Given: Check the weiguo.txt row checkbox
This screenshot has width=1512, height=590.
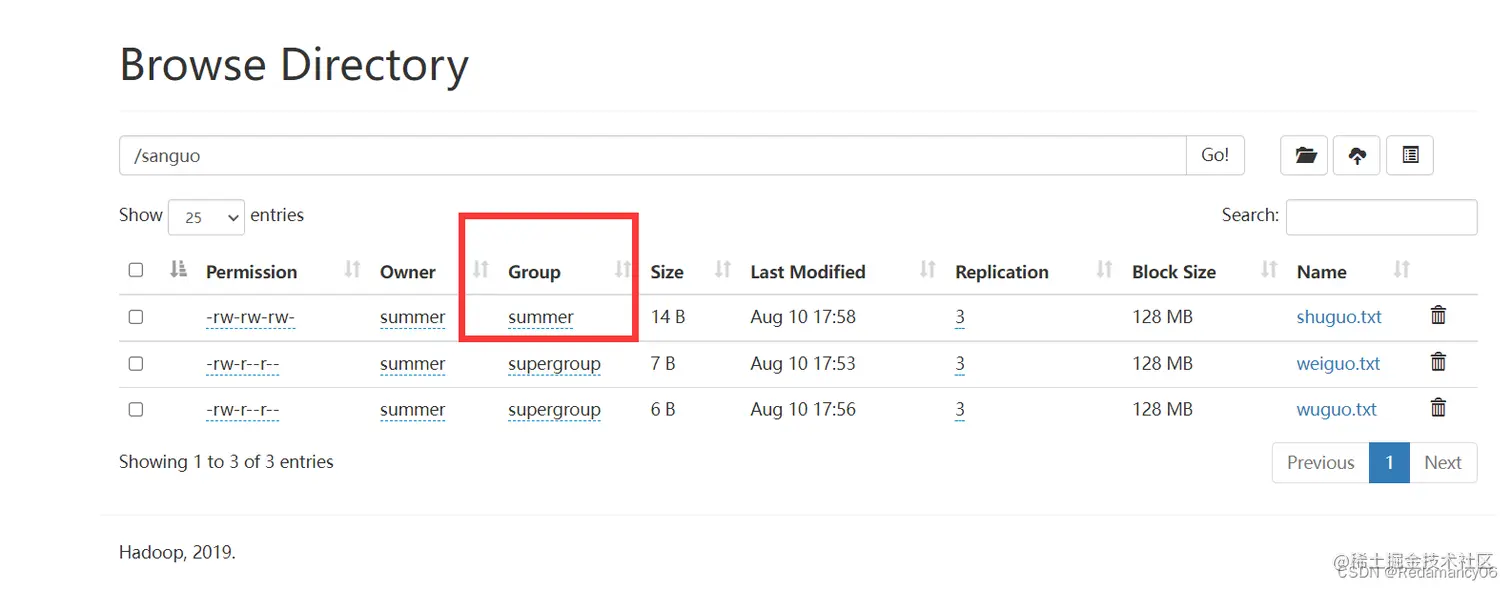Looking at the screenshot, I should click(x=136, y=364).
